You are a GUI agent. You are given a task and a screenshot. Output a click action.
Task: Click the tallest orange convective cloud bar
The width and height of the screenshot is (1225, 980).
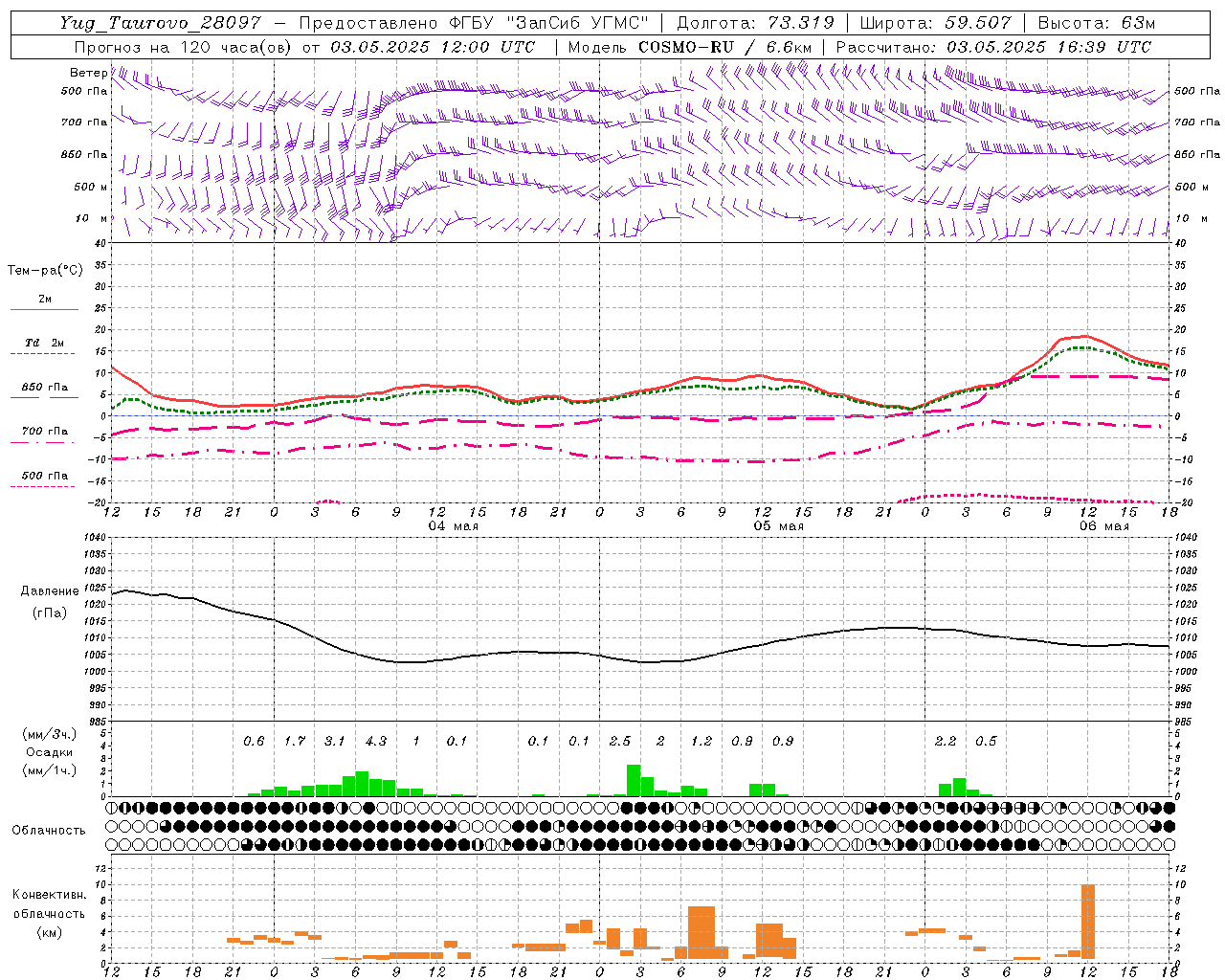click(1087, 922)
